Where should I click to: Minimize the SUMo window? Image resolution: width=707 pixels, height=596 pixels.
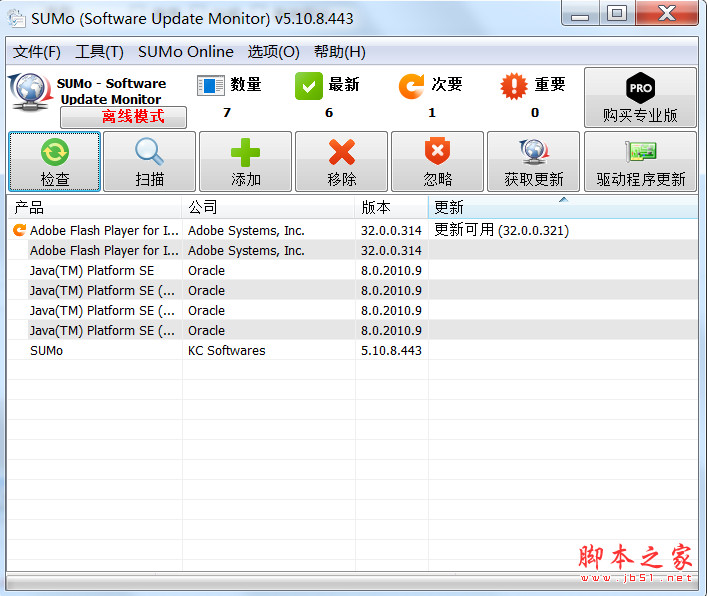pyautogui.click(x=580, y=13)
